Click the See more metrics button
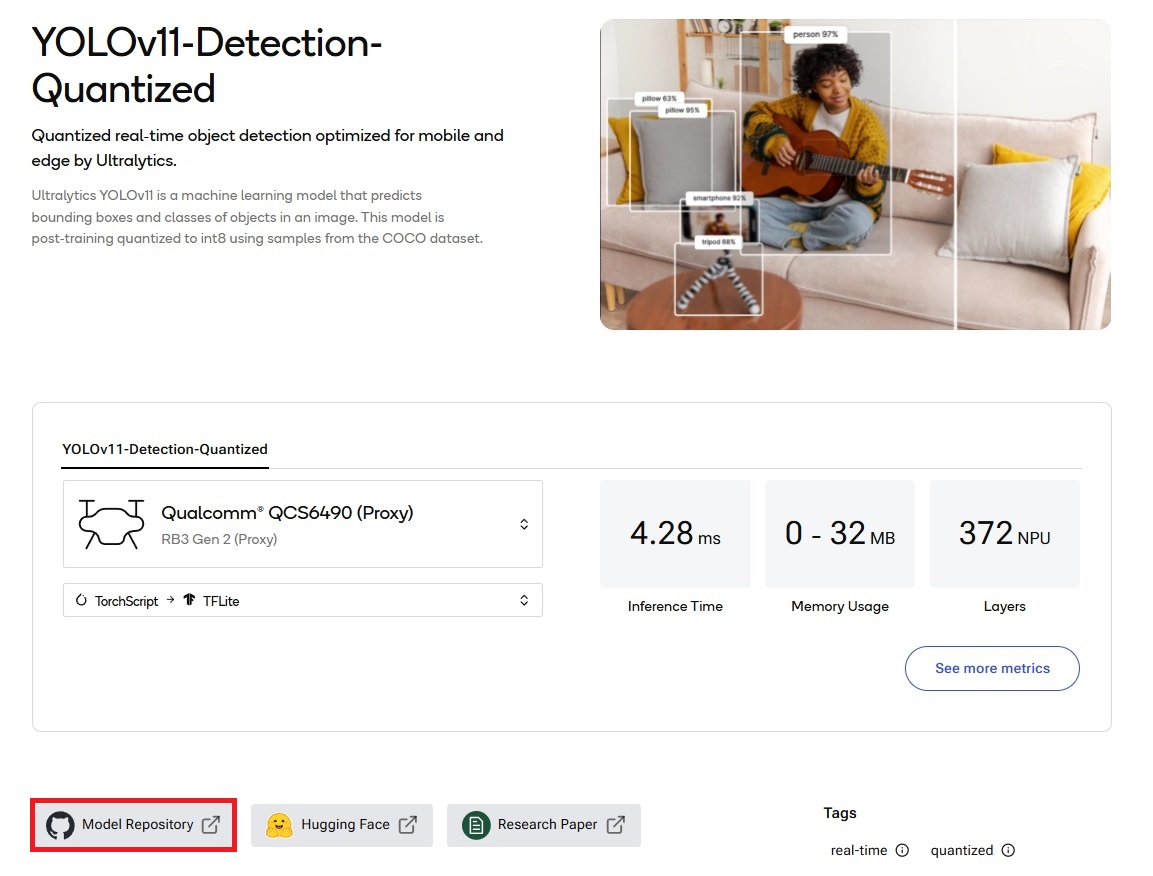The image size is (1153, 876). [991, 668]
